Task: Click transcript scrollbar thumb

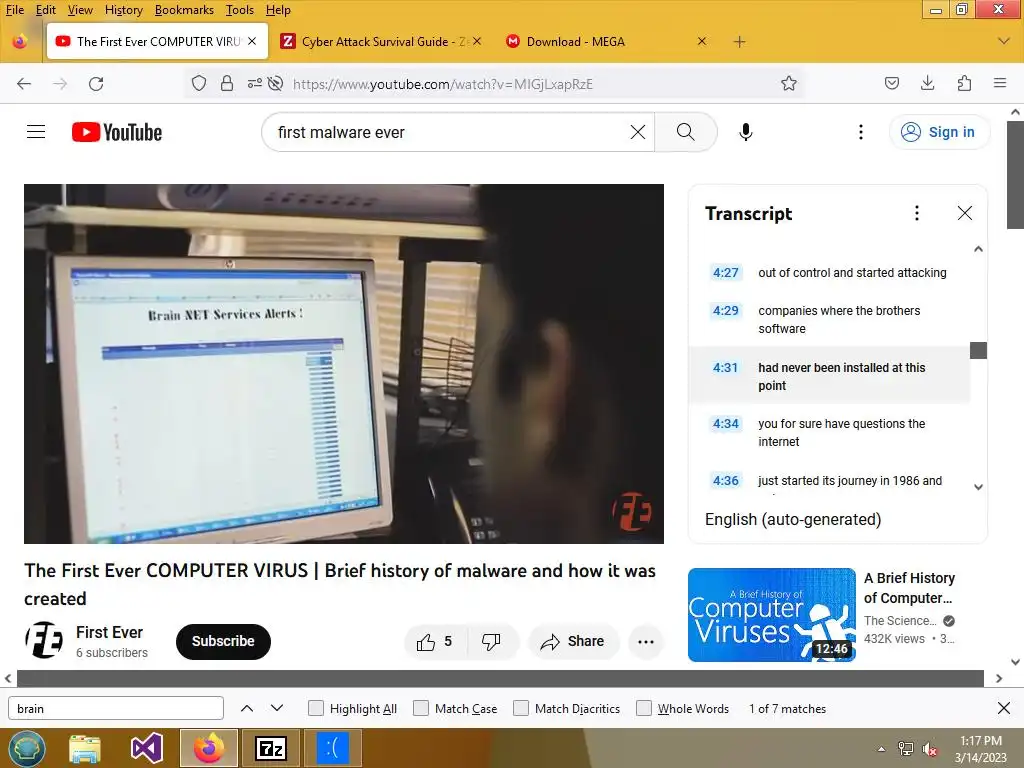Action: click(x=978, y=351)
